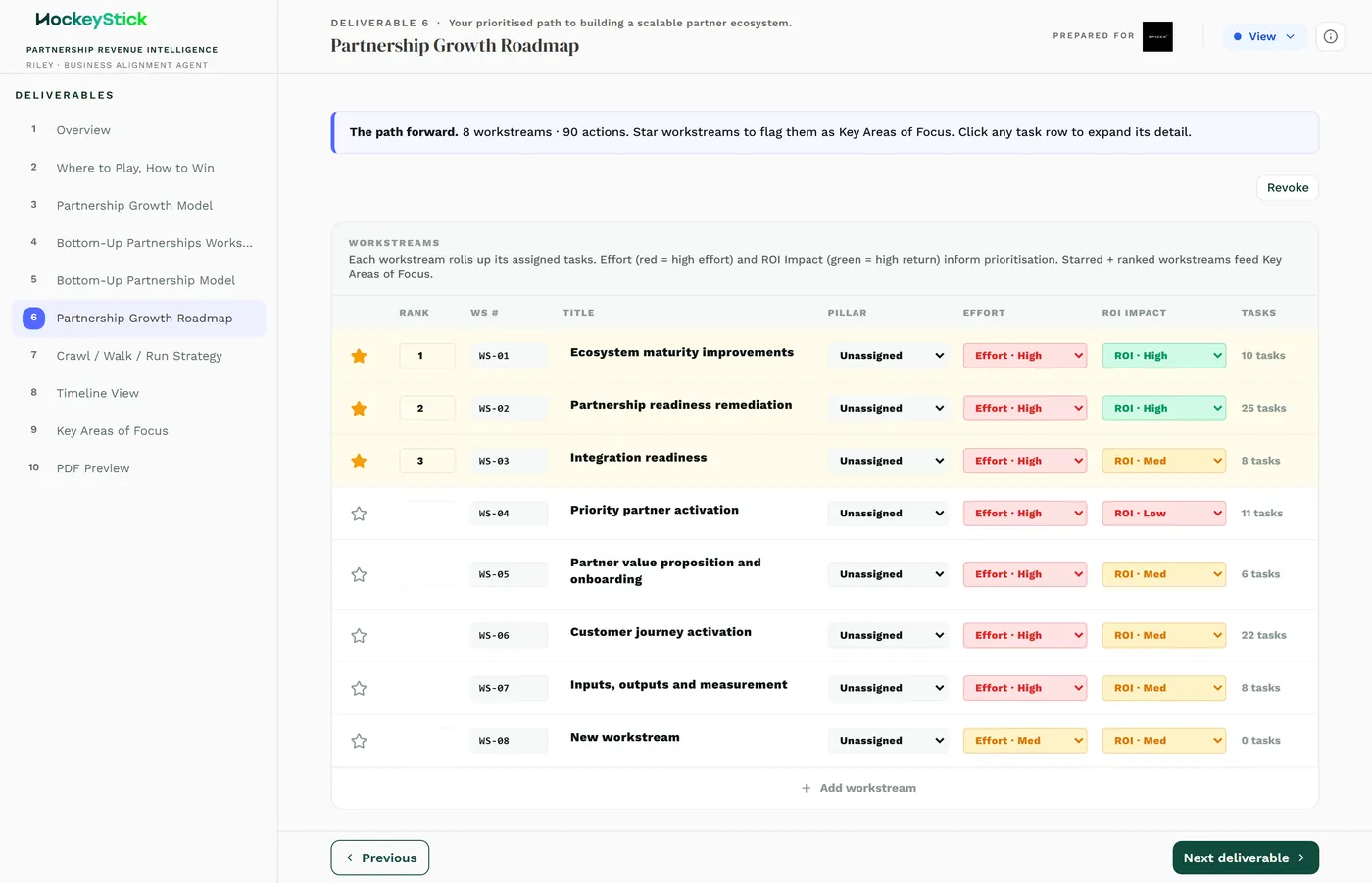Open Pillar dropdown for WS-01

[x=889, y=356]
